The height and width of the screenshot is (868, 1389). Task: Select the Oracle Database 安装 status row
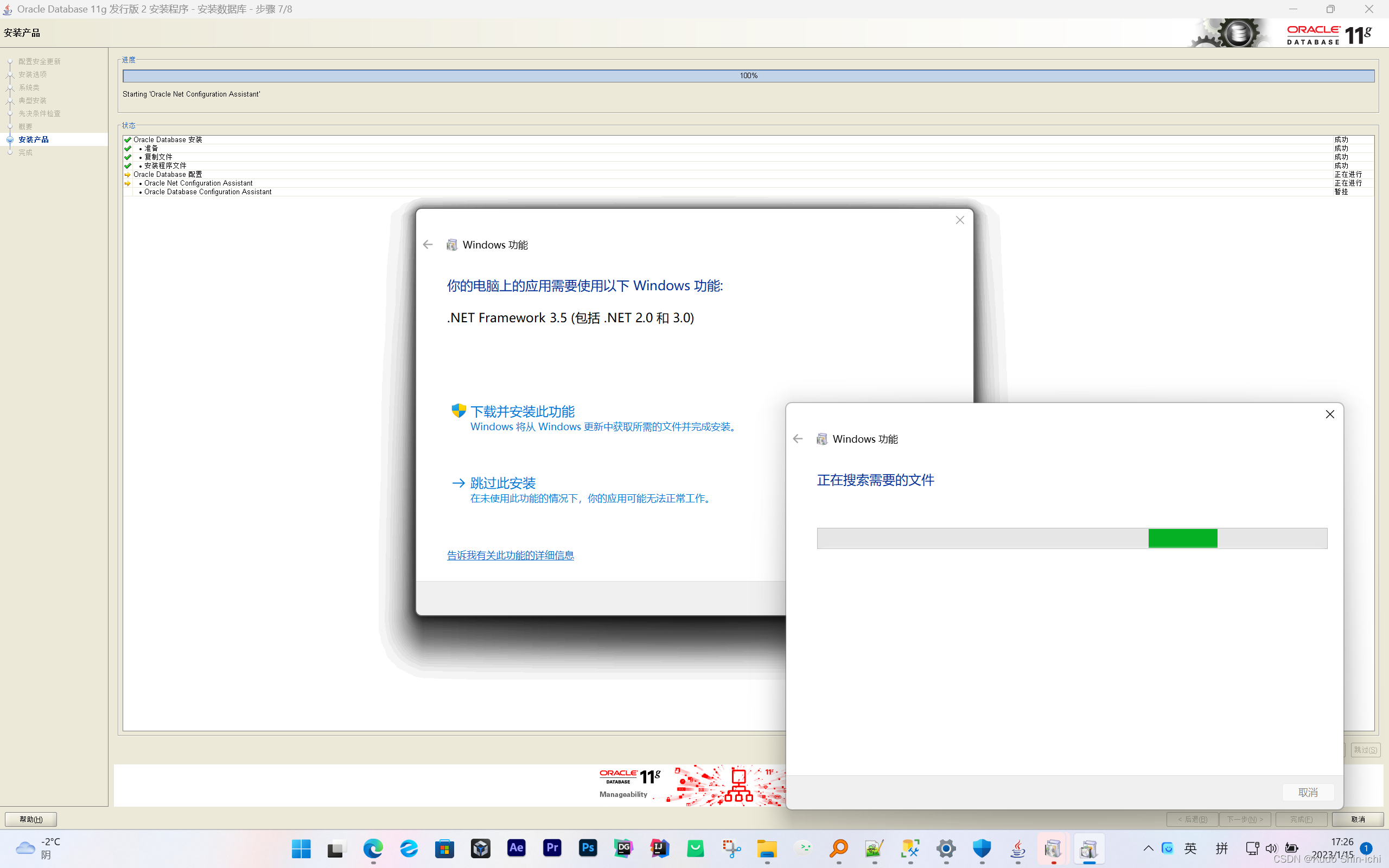click(x=748, y=139)
